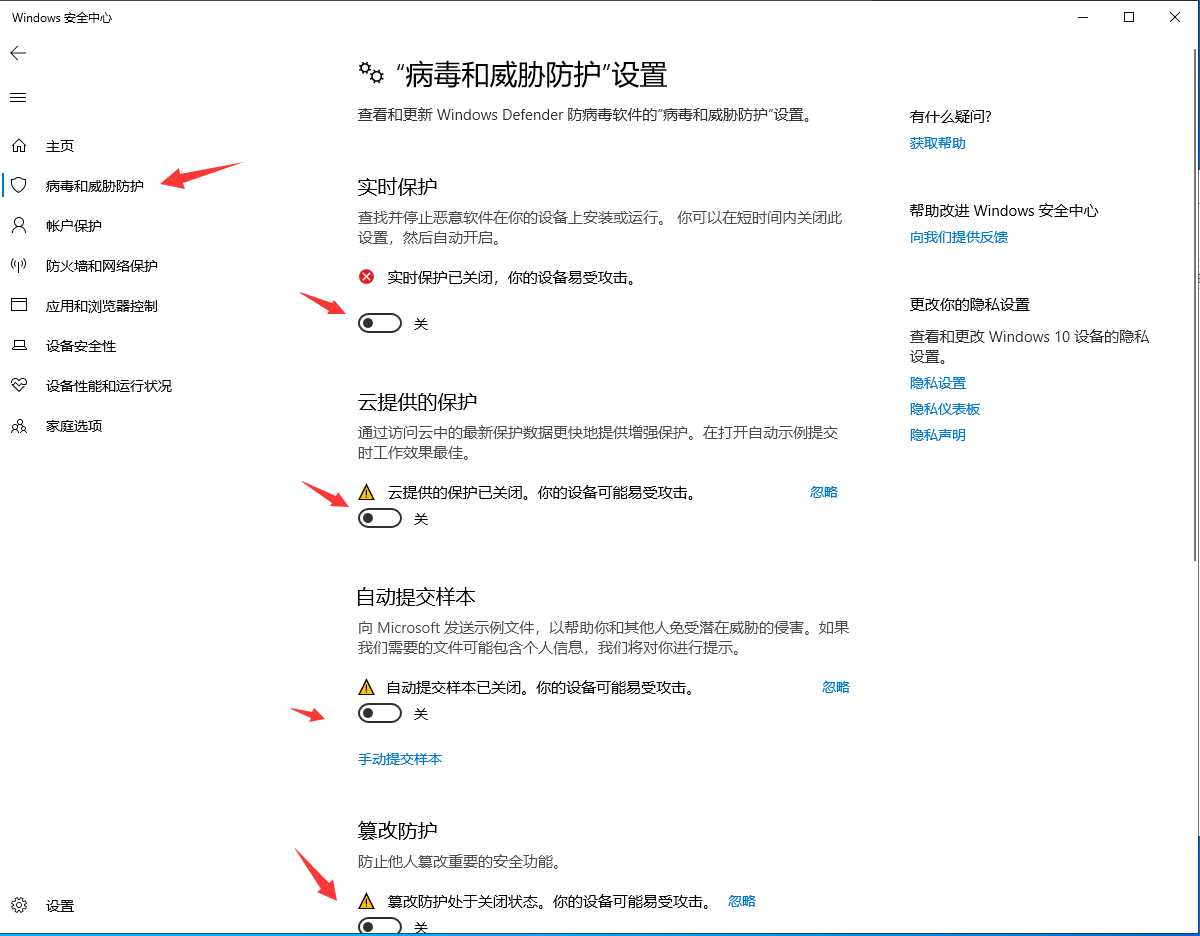
Task: Close the Windows 安全中心 window
Action: coord(1176,17)
